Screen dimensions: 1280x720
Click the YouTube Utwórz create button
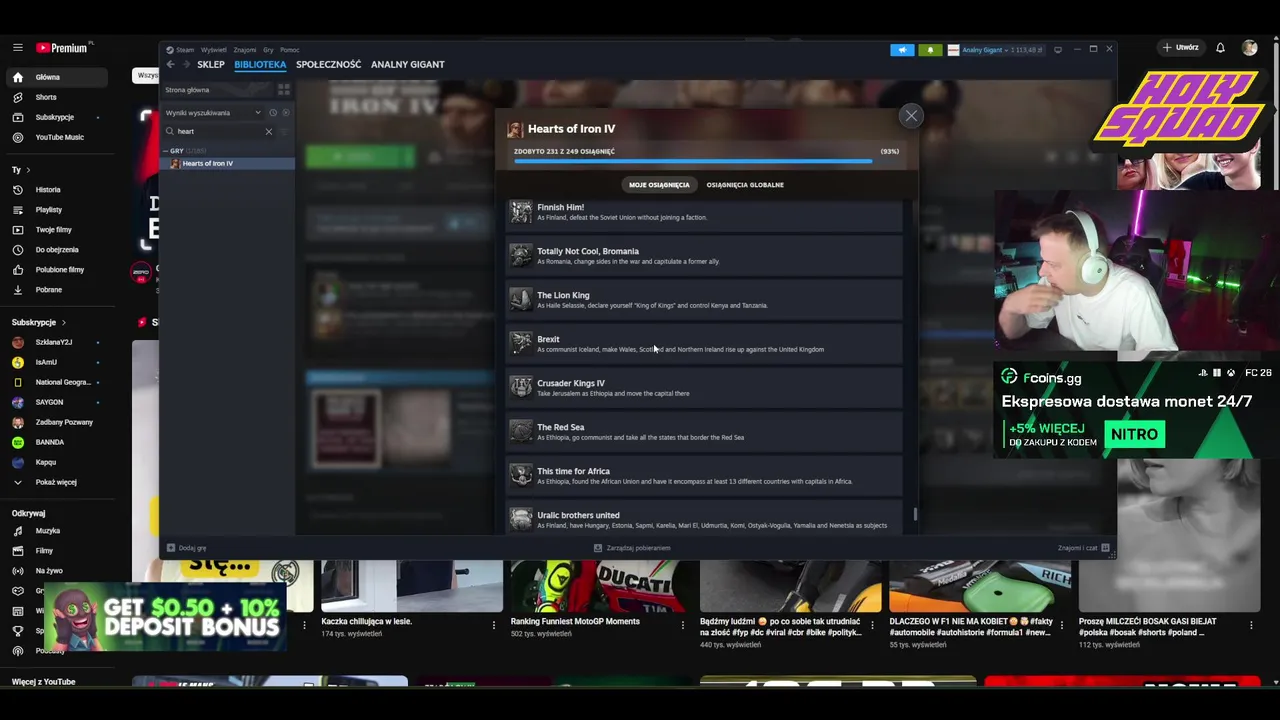coord(1179,47)
